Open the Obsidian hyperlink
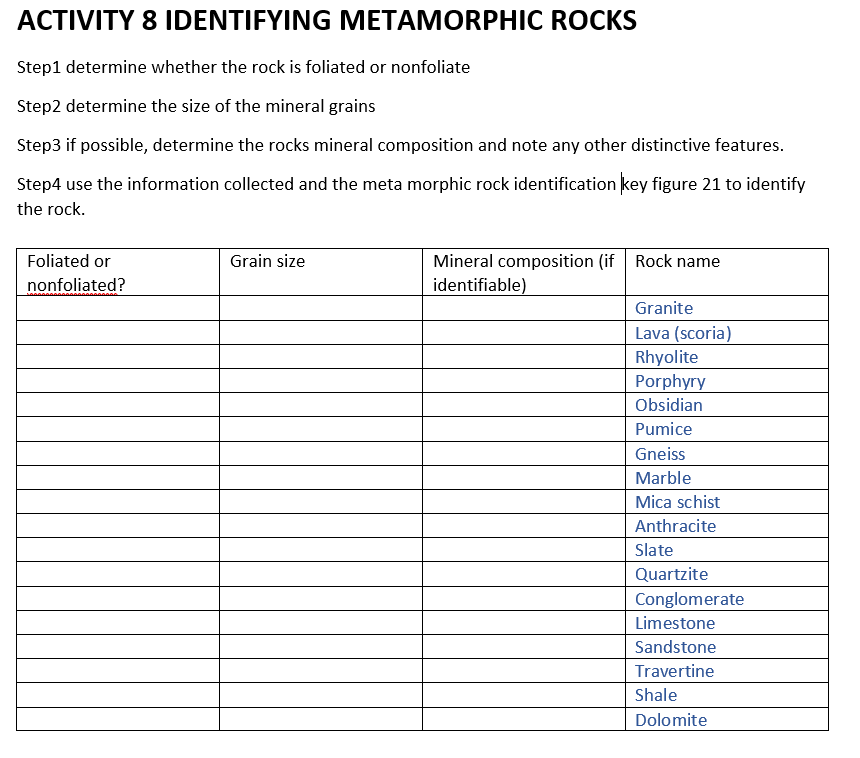Image resolution: width=860 pixels, height=758 pixels. (669, 405)
